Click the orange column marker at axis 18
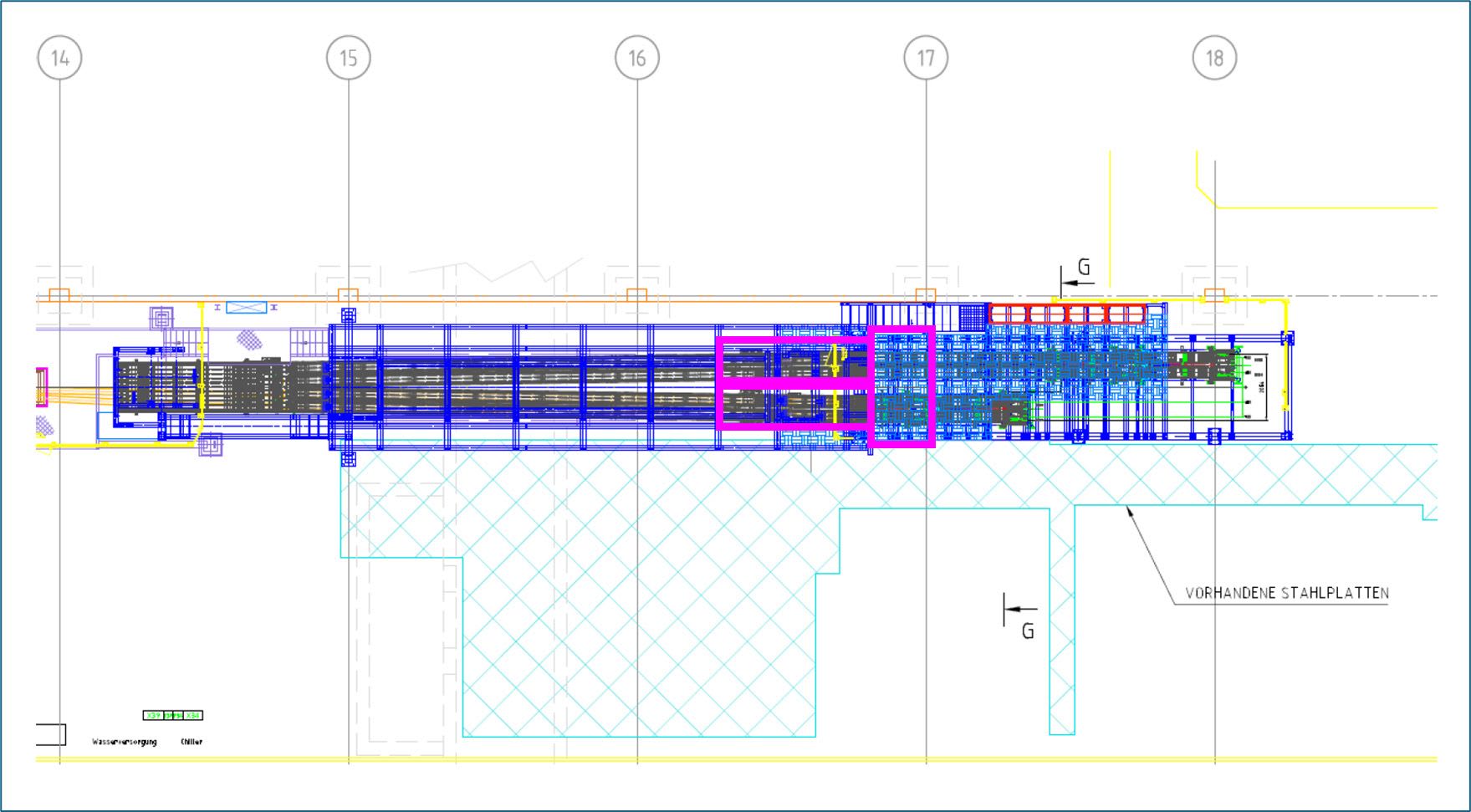The width and height of the screenshot is (1471, 812). click(x=1213, y=295)
